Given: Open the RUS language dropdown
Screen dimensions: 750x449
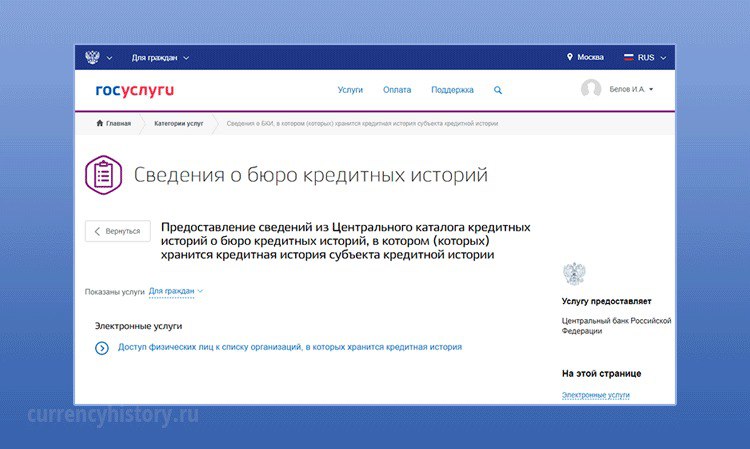Looking at the screenshot, I should [x=646, y=57].
